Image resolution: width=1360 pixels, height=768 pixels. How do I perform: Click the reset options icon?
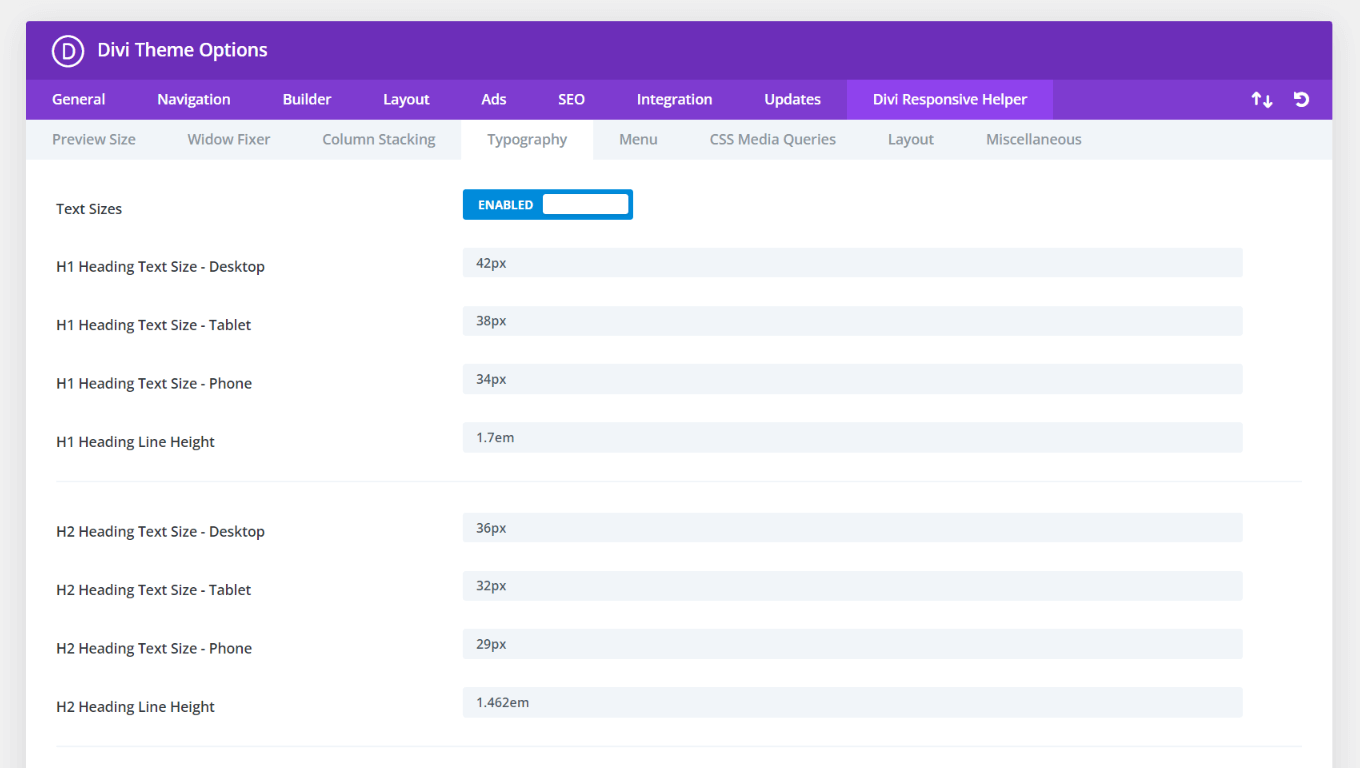[x=1301, y=99]
